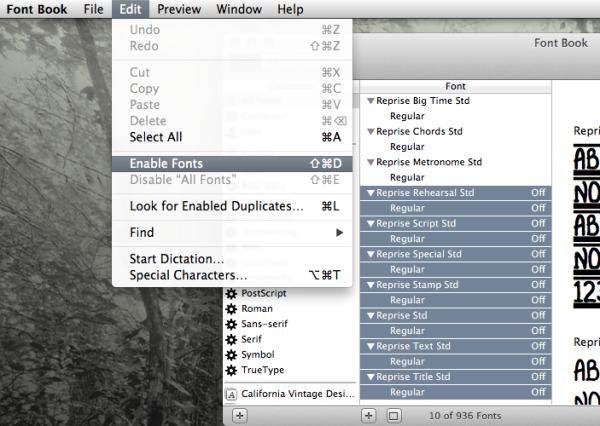Click the Serif collection gear icon
This screenshot has height=426, width=600.
click(x=231, y=339)
